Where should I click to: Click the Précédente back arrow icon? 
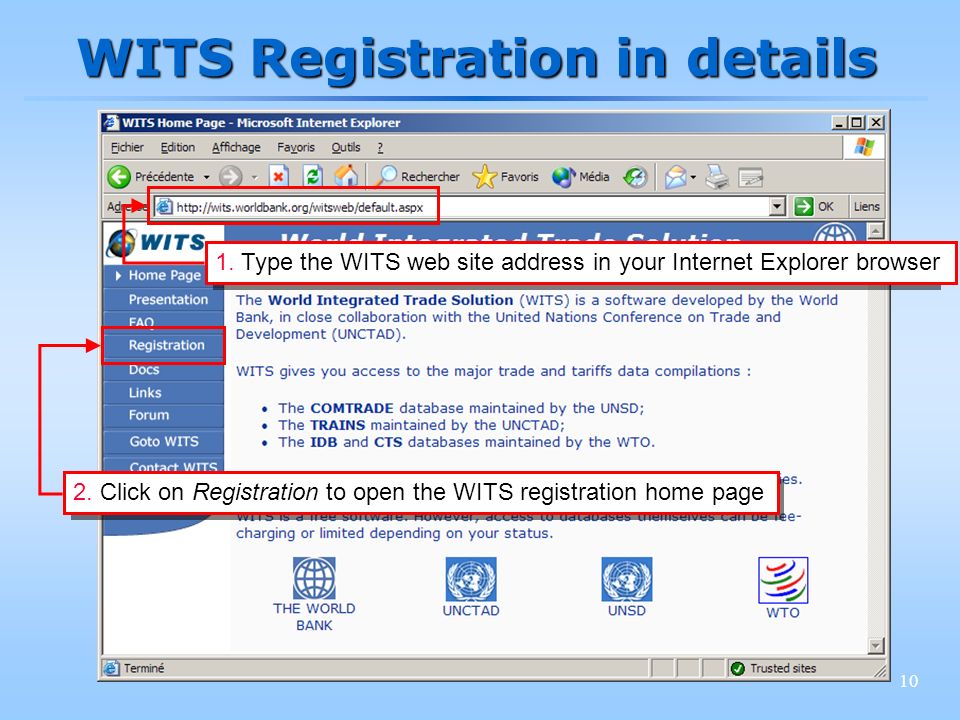click(119, 177)
